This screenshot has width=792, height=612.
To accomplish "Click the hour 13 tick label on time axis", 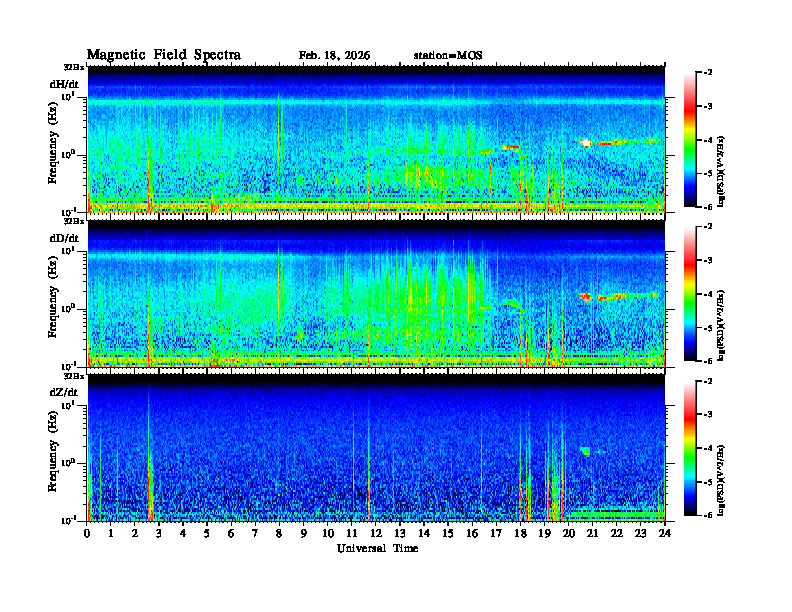I will [400, 533].
